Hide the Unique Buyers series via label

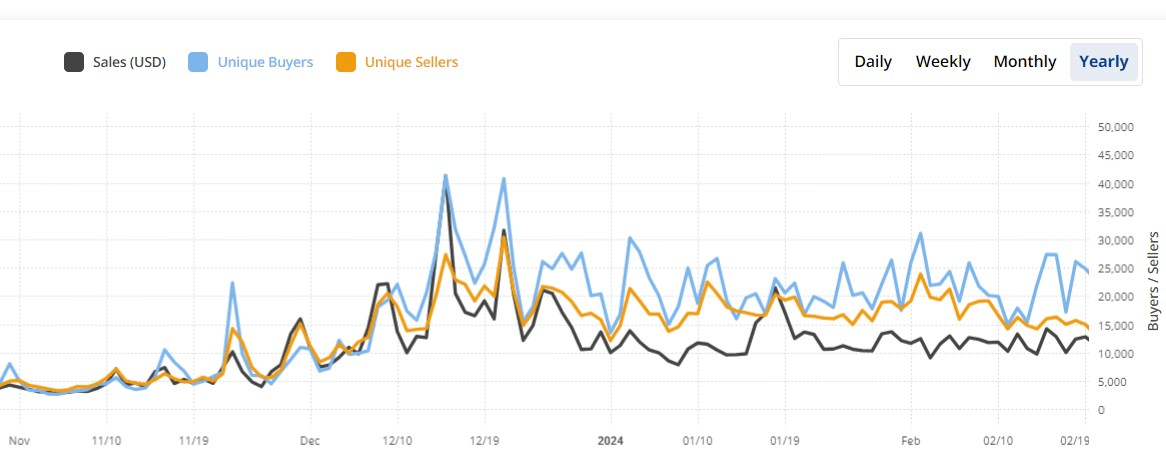point(265,62)
